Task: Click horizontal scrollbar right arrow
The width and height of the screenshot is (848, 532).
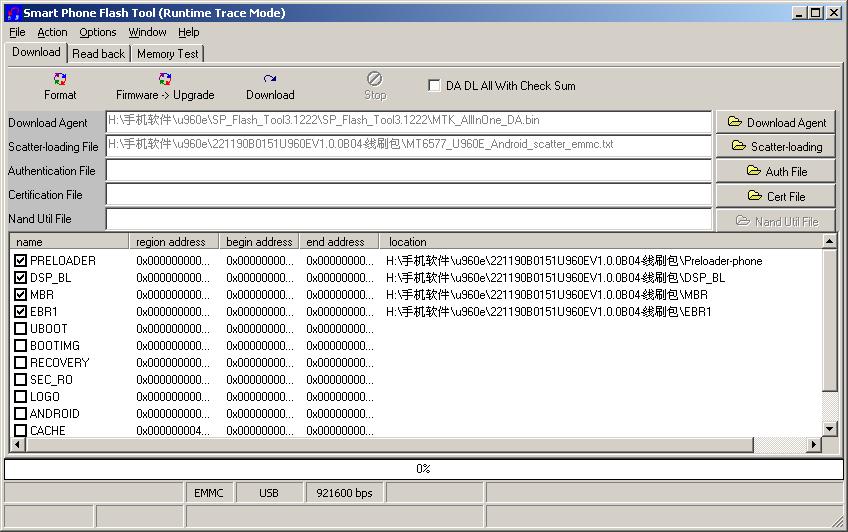Action: pyautogui.click(x=814, y=445)
